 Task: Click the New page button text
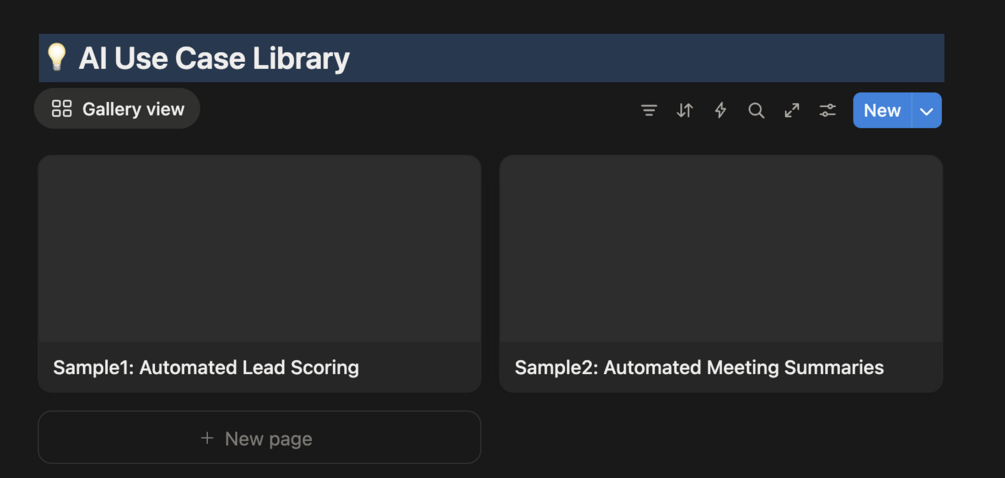[x=268, y=438]
